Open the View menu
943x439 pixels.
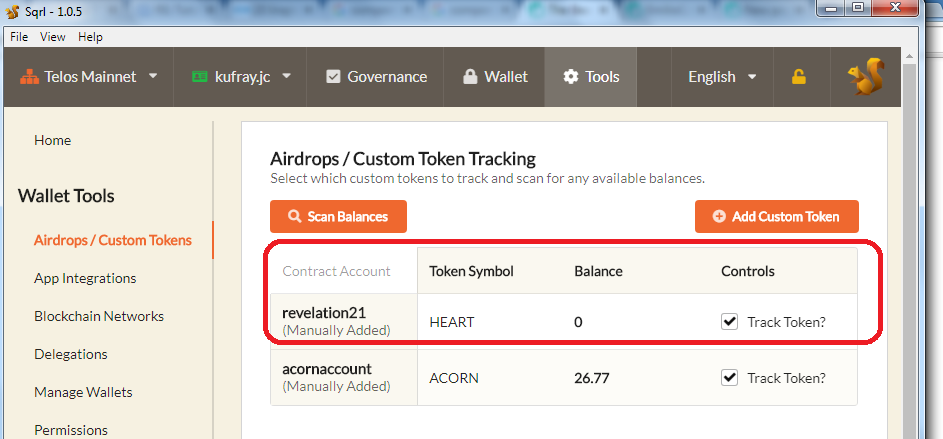(x=53, y=37)
